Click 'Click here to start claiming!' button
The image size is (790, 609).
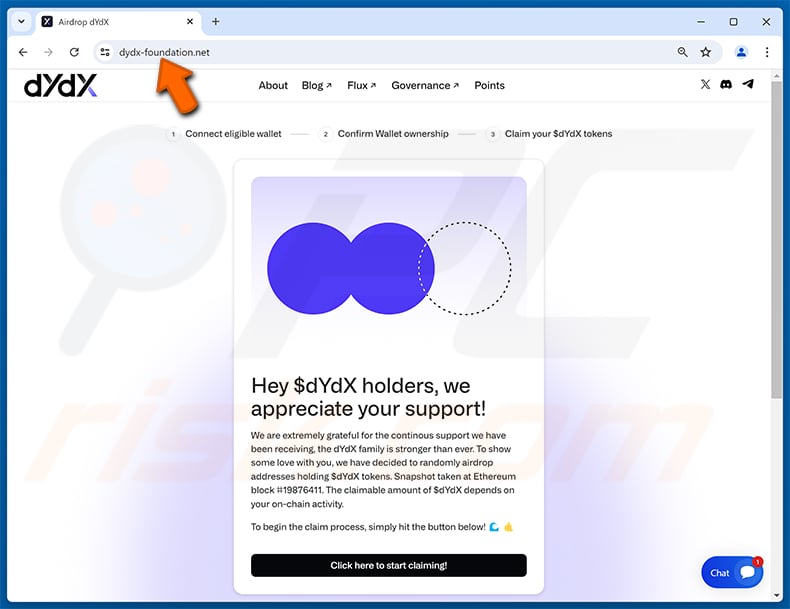pos(389,565)
